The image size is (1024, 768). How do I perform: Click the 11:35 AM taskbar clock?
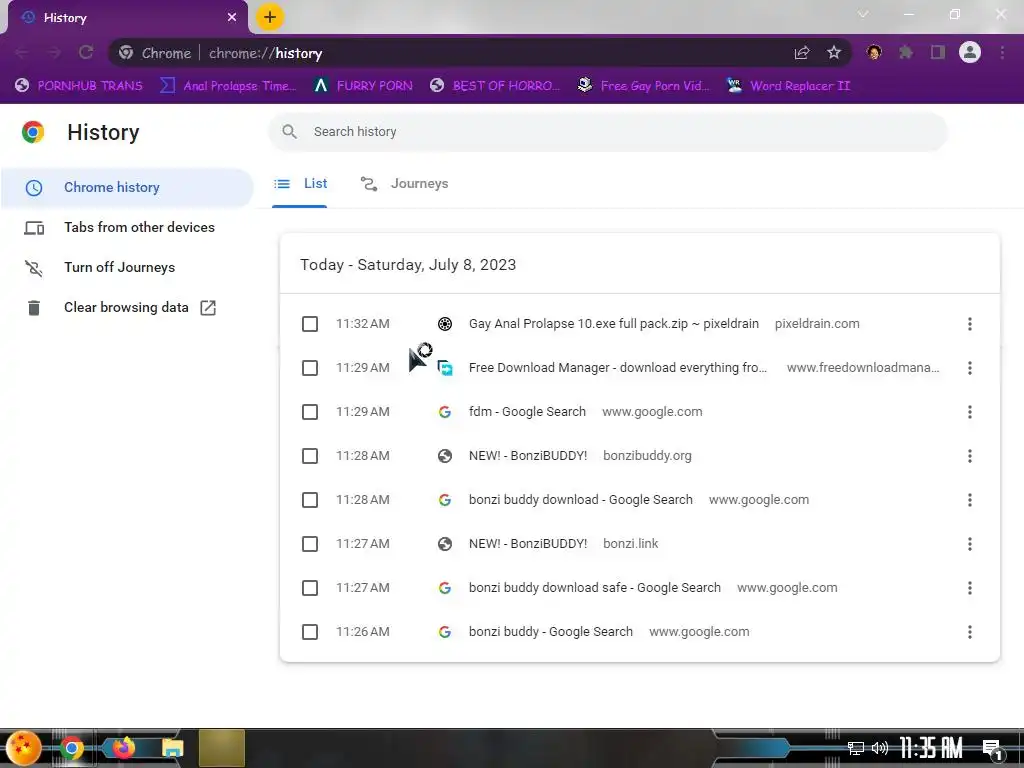pyautogui.click(x=931, y=748)
